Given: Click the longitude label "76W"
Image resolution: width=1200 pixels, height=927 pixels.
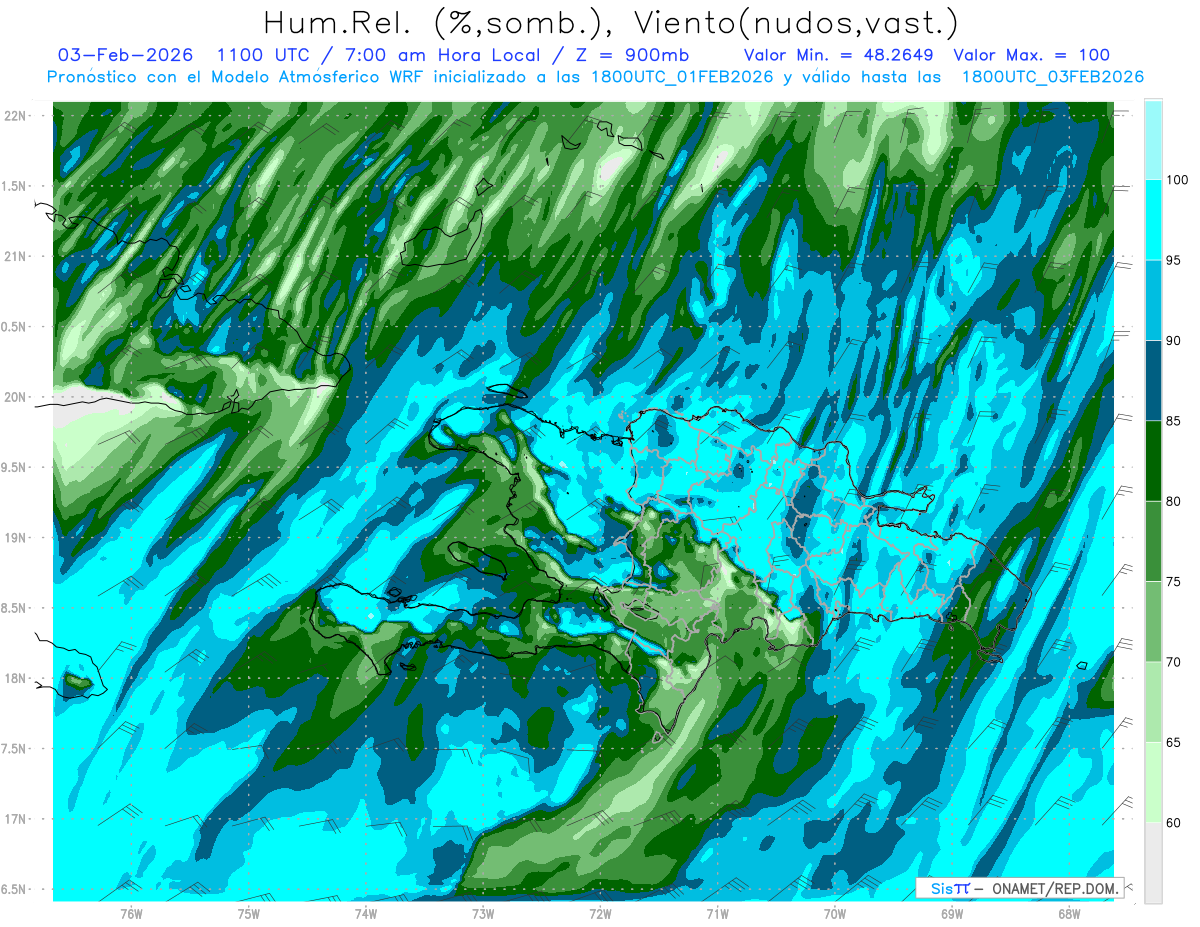Looking at the screenshot, I should (x=131, y=913).
